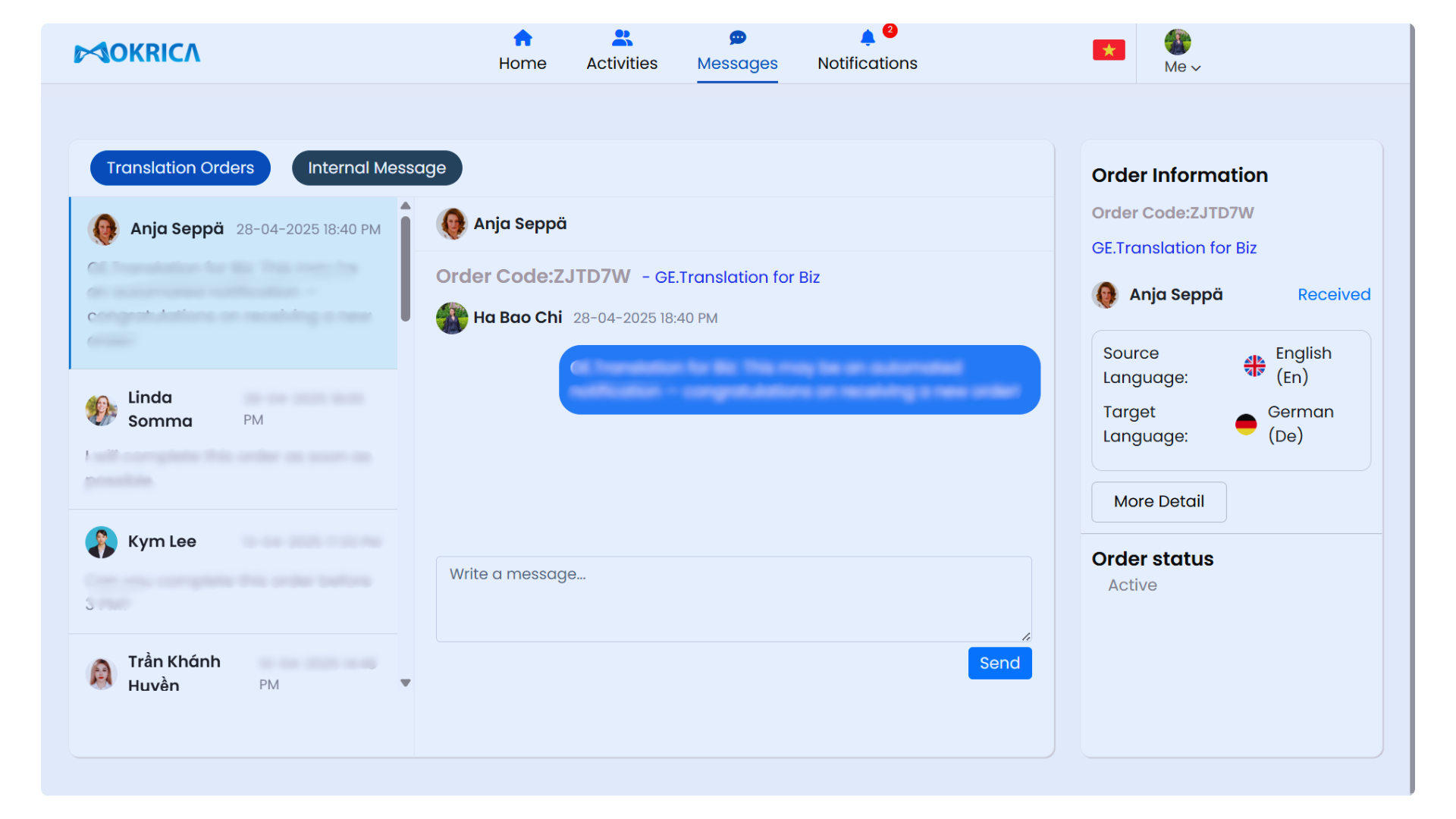
Task: Open More Detail for the order
Action: [x=1158, y=501]
